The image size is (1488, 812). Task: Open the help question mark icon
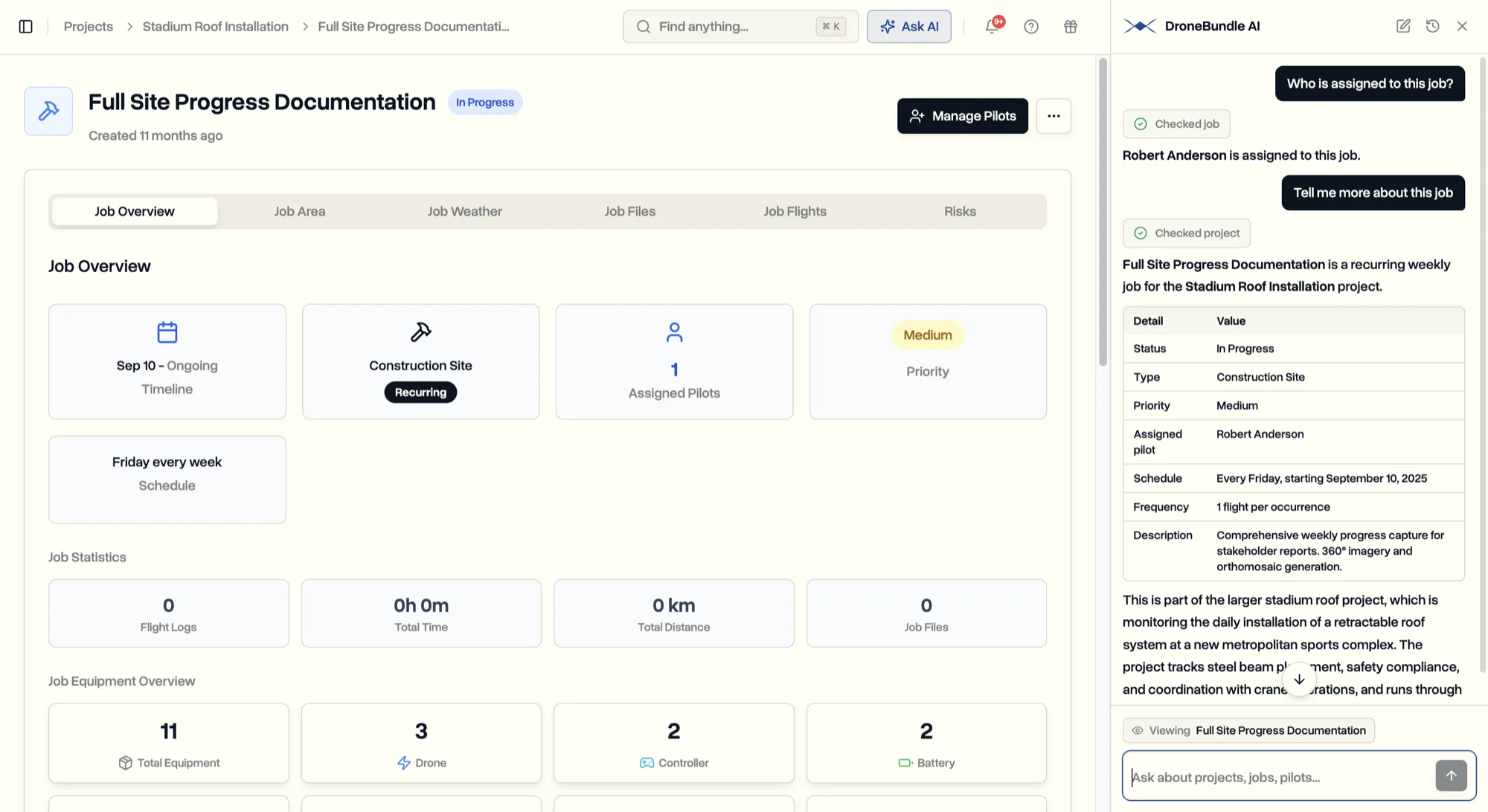1031,27
